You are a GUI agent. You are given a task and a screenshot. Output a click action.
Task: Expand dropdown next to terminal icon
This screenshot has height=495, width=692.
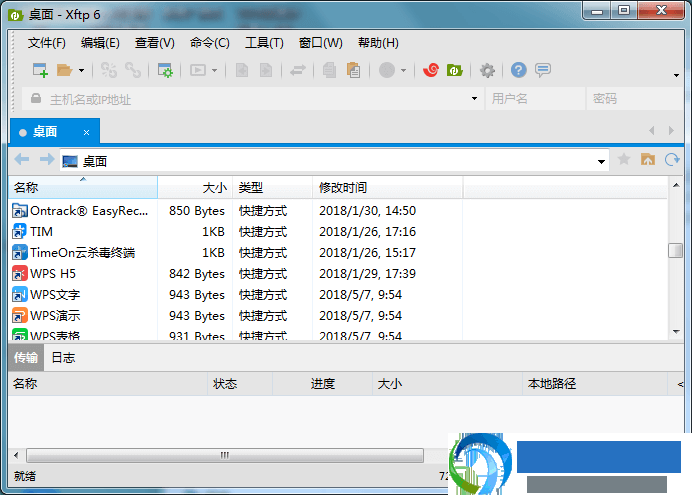[x=214, y=70]
